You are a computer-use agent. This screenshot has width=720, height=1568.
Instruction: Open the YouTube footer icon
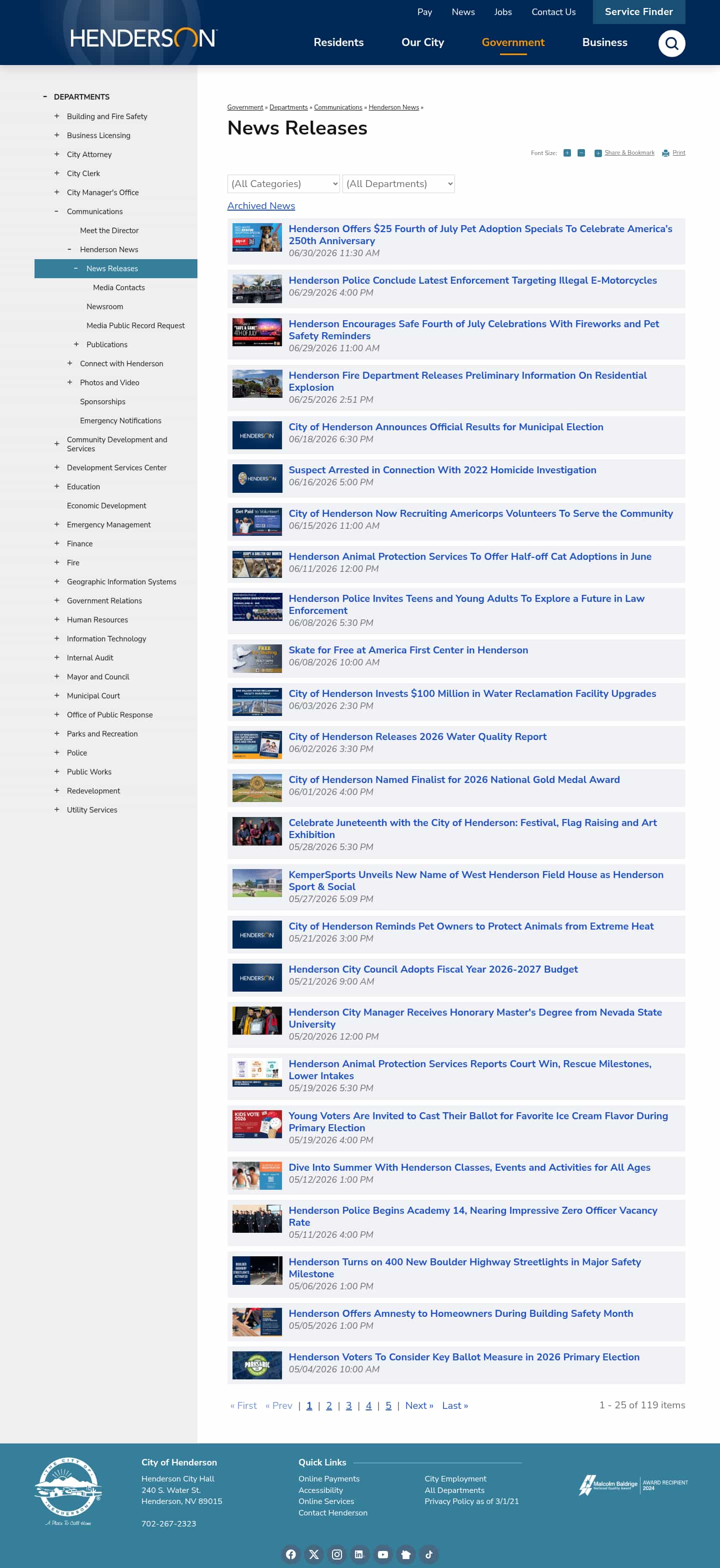pos(382,1554)
